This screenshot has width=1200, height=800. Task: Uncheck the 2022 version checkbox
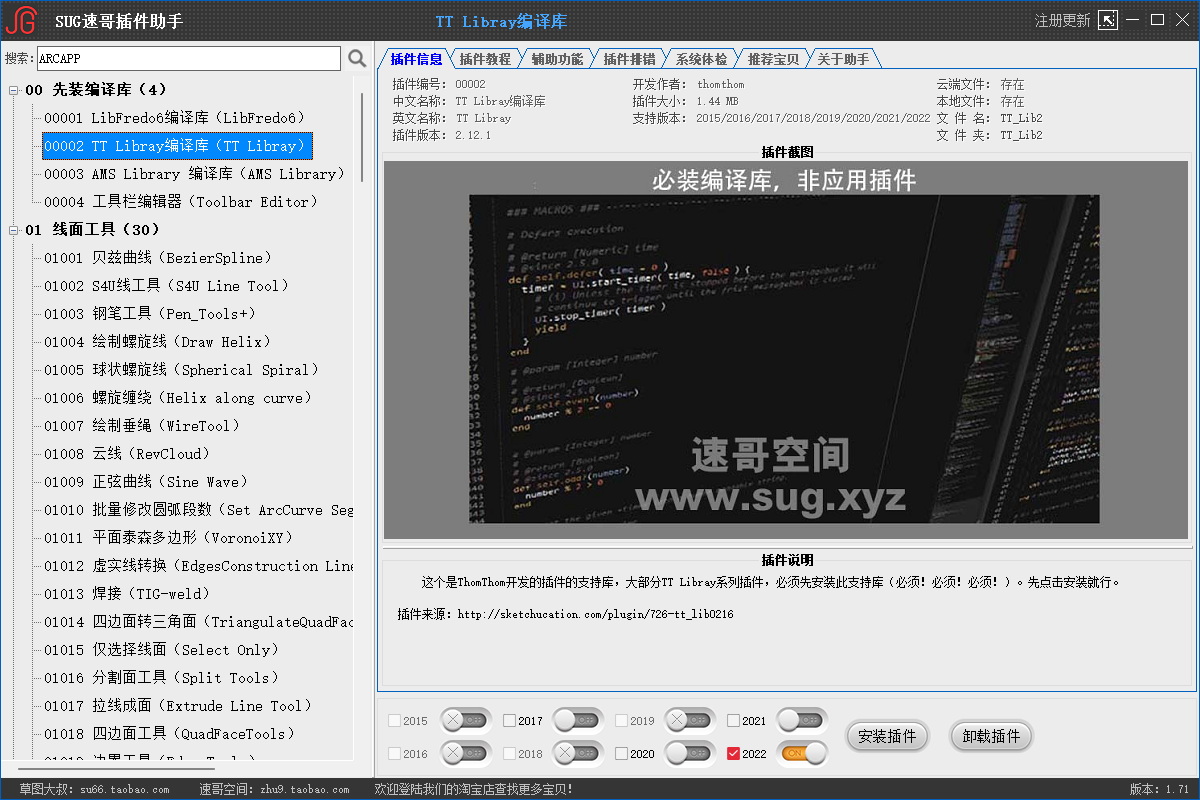pyautogui.click(x=733, y=754)
